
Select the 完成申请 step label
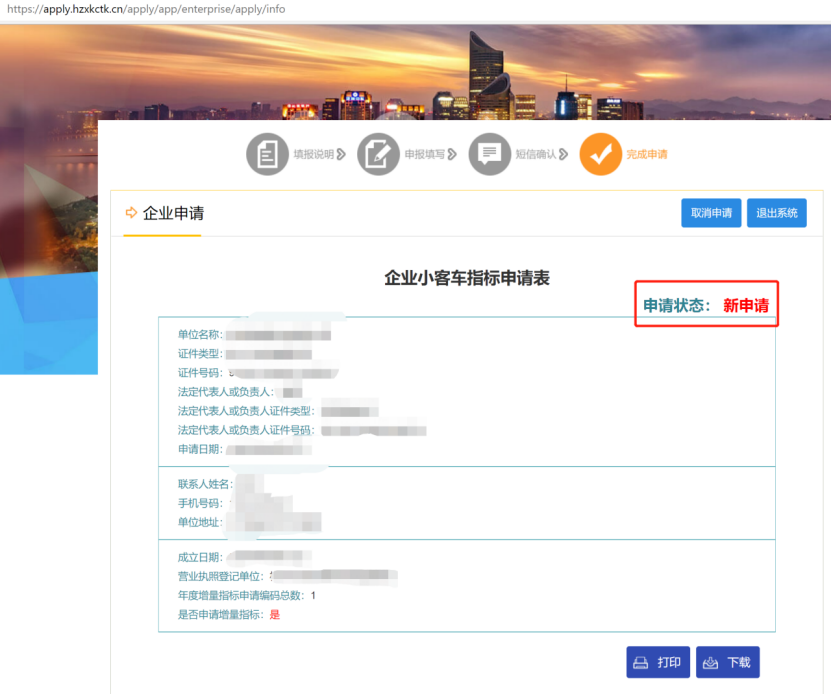(x=647, y=155)
